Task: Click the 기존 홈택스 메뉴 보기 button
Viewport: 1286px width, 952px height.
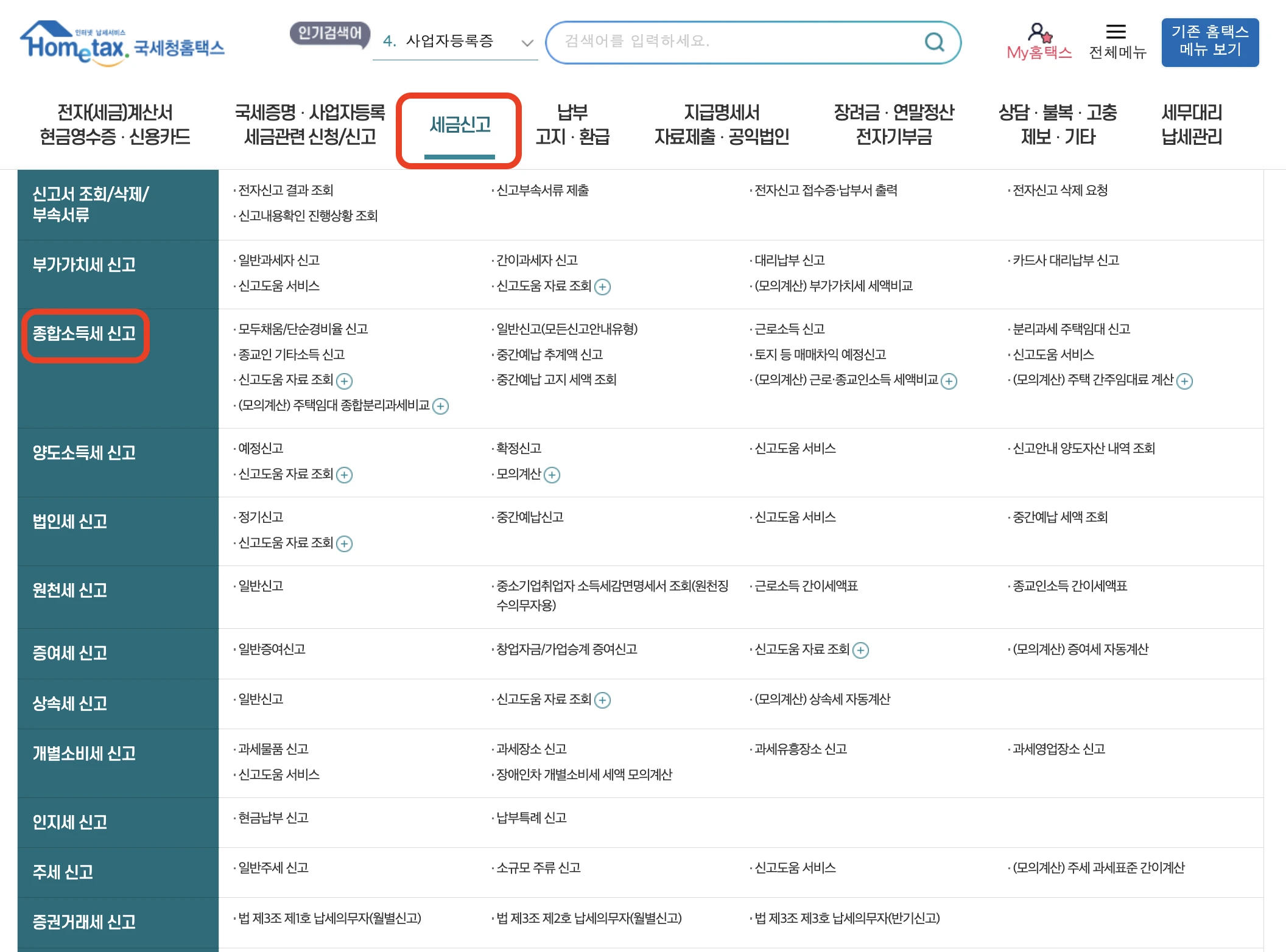Action: 1209,43
